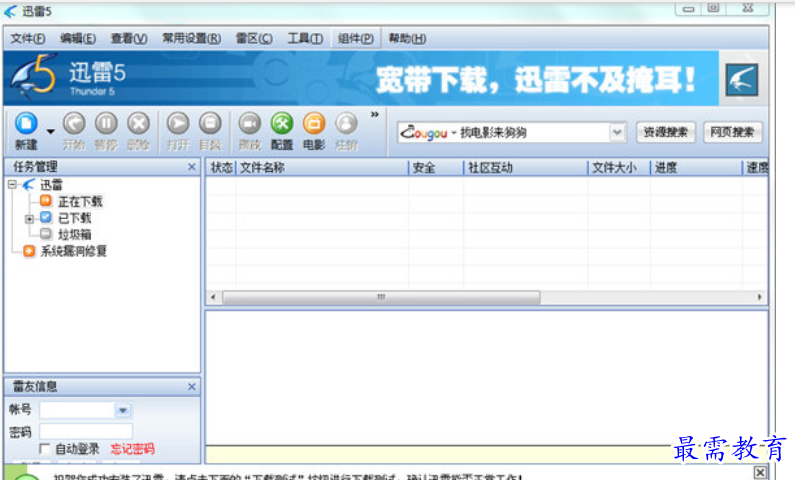Open the 雷区 menu

254,39
